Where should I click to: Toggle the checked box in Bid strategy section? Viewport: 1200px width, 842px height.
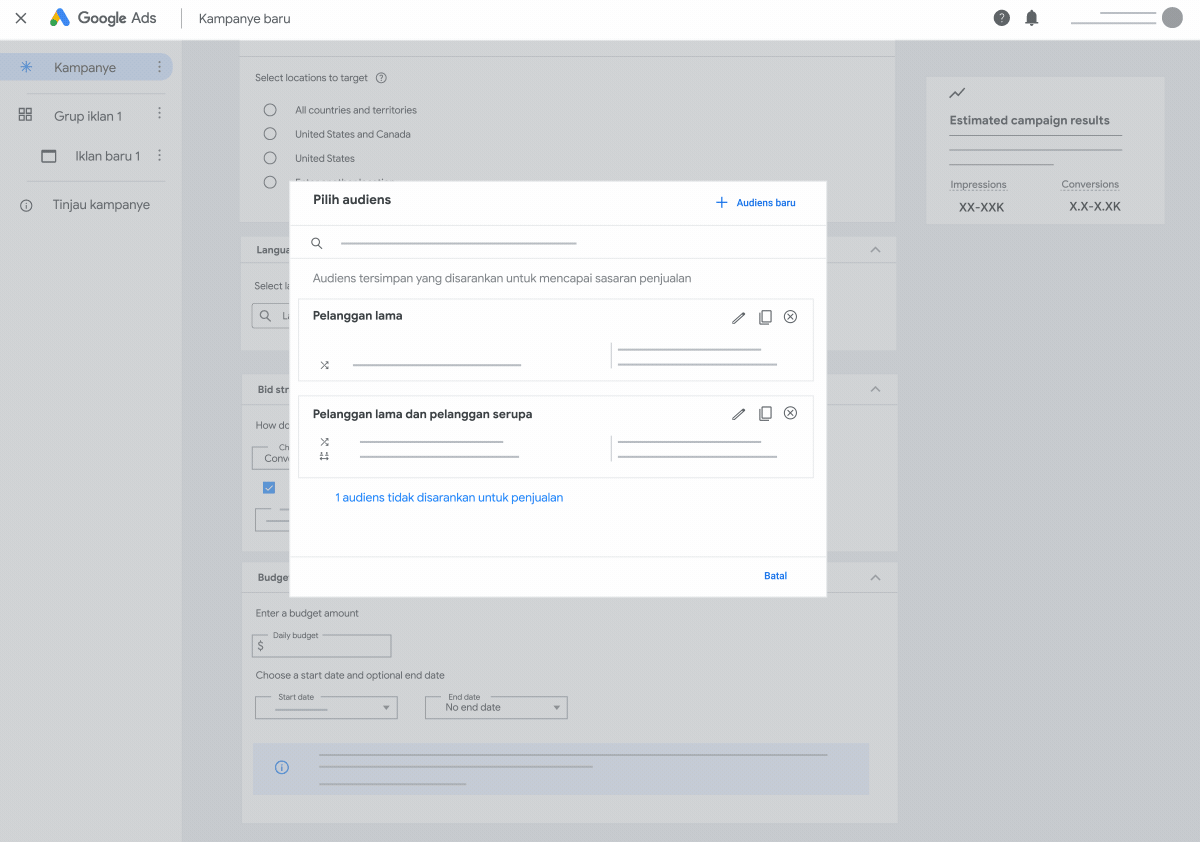269,488
